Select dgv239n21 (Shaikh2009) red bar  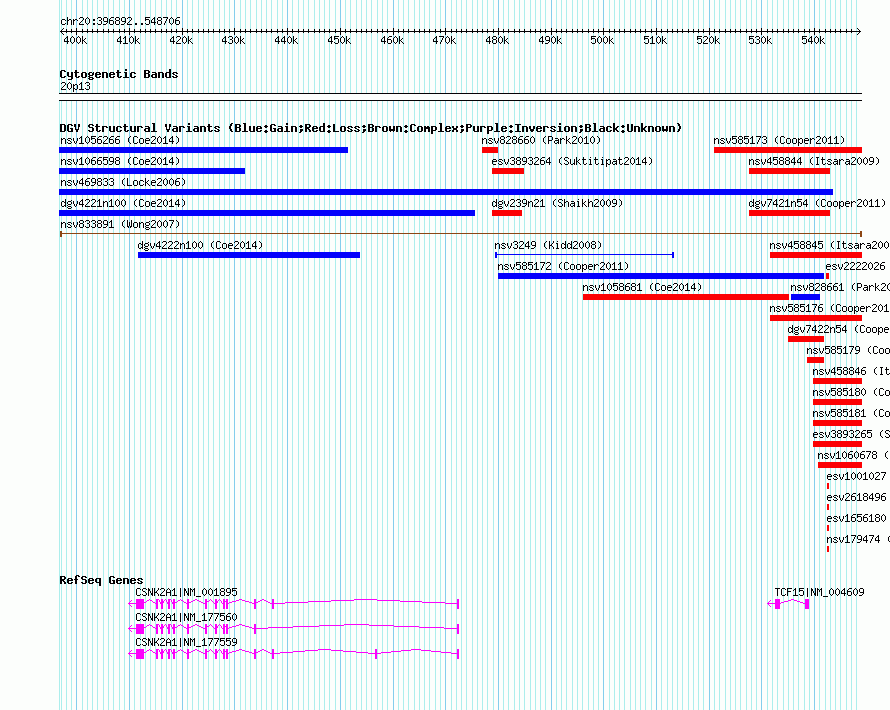[507, 213]
